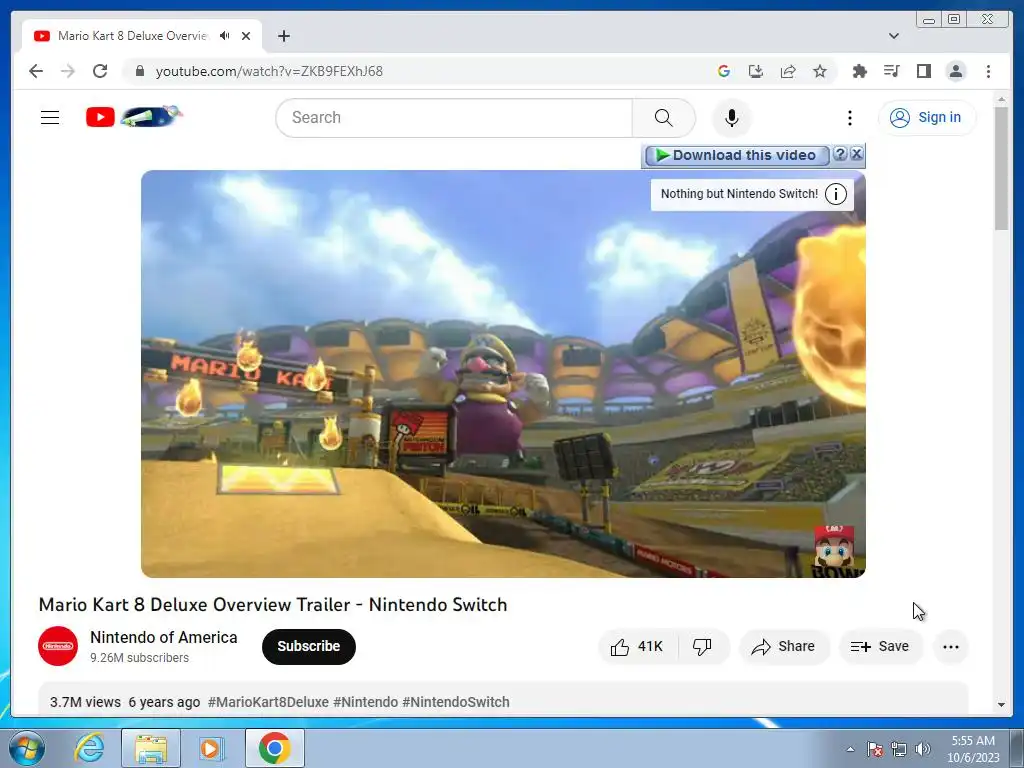Show hidden tray icons arrow
The width and height of the screenshot is (1024, 768).
pyautogui.click(x=850, y=749)
